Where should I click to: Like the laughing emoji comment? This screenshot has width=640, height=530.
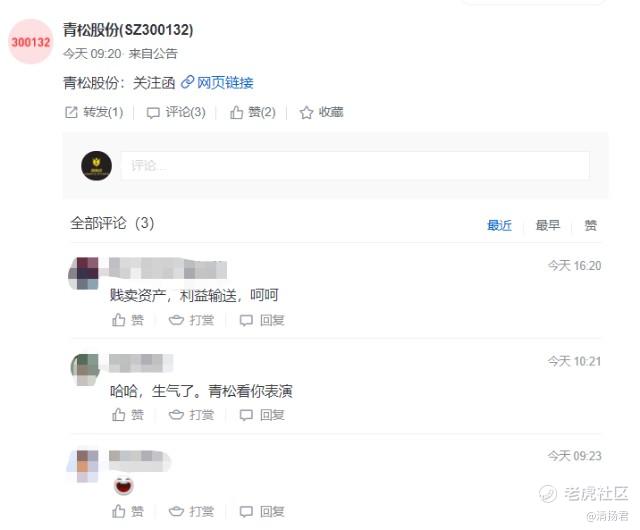pyautogui.click(x=128, y=511)
